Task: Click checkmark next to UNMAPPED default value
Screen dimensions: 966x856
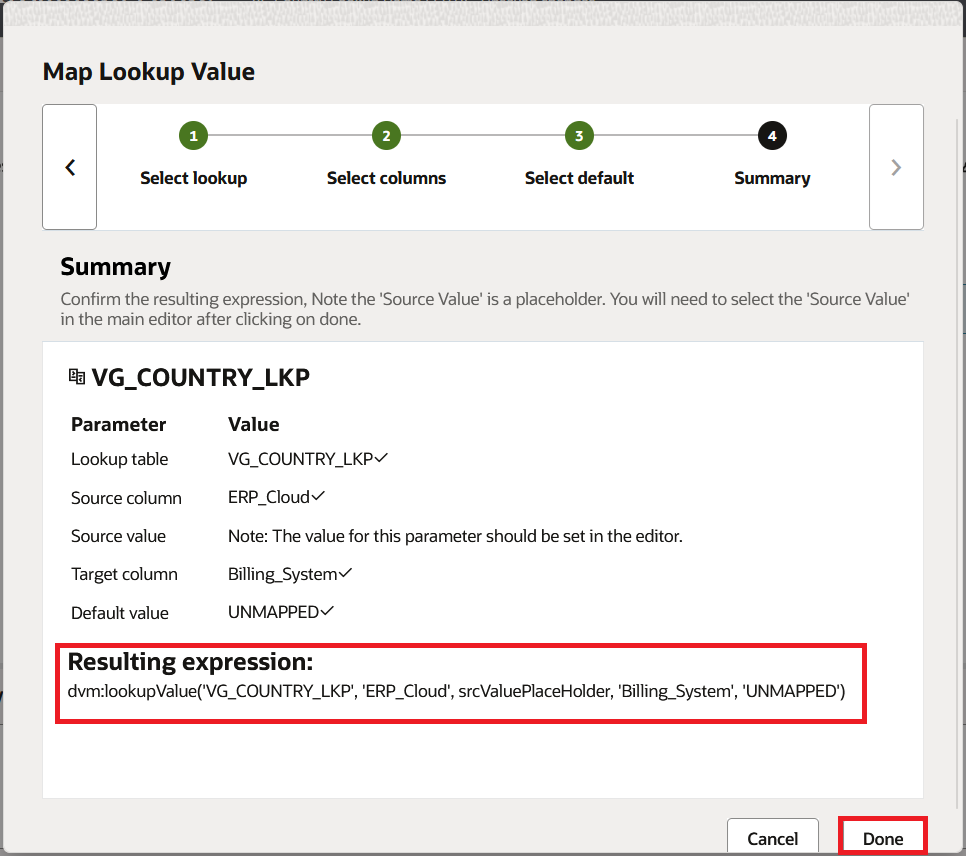Action: (327, 611)
